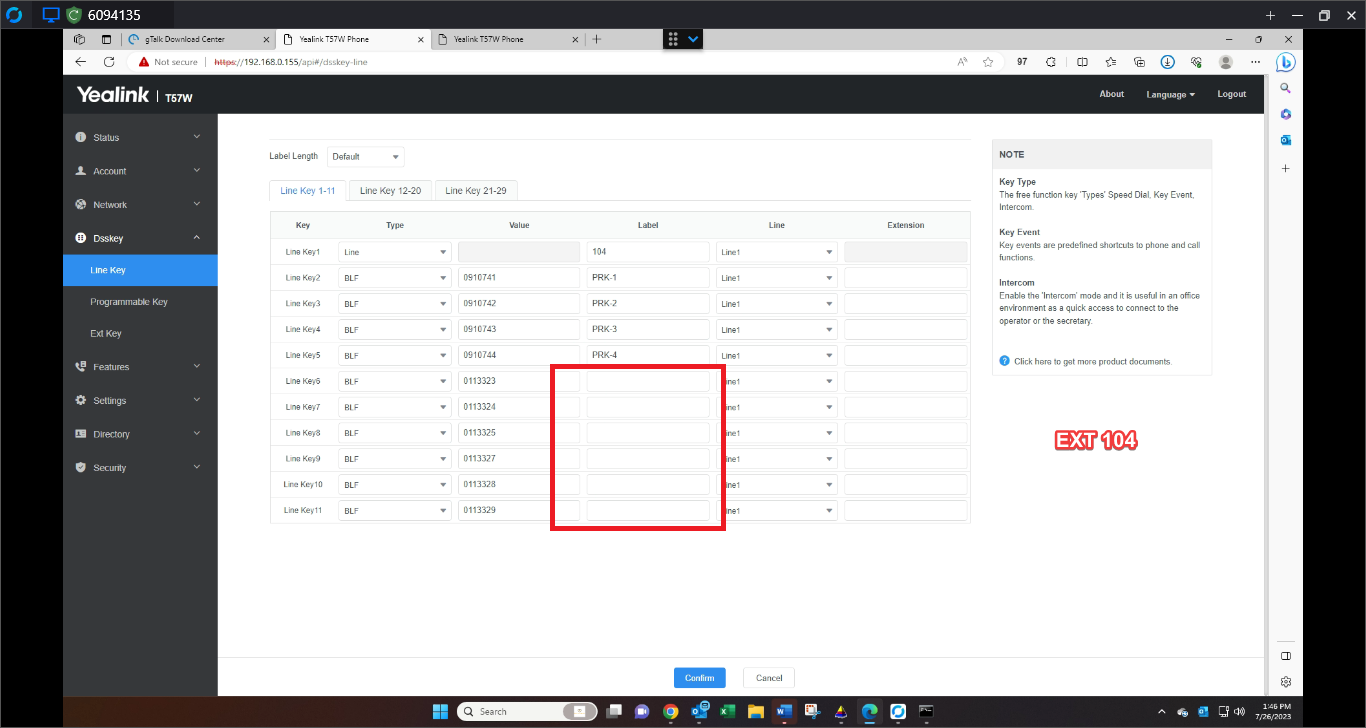This screenshot has width=1366, height=728.
Task: Open the Label Length dropdown
Action: (x=366, y=157)
